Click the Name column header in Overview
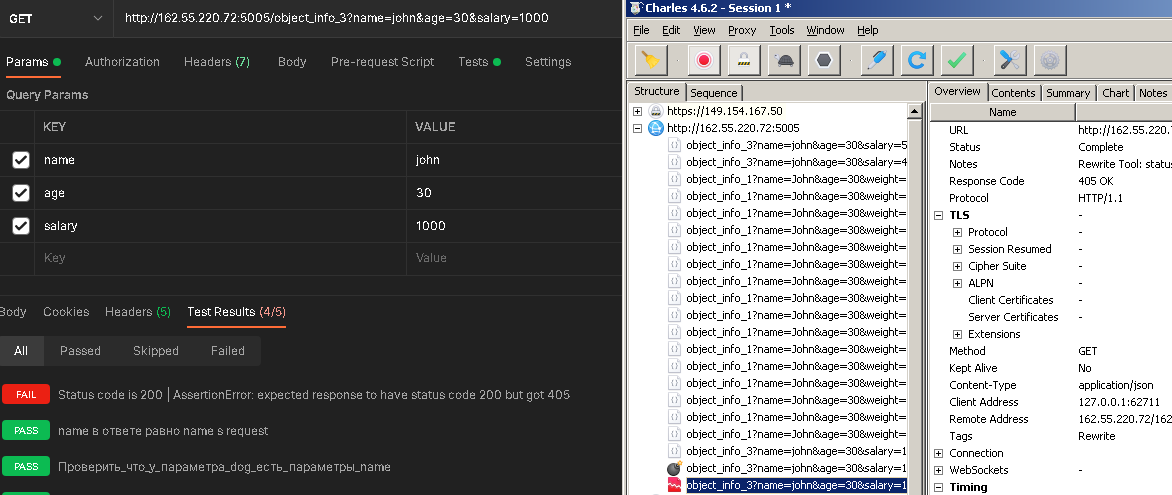The height and width of the screenshot is (495, 1172). click(x=1002, y=112)
